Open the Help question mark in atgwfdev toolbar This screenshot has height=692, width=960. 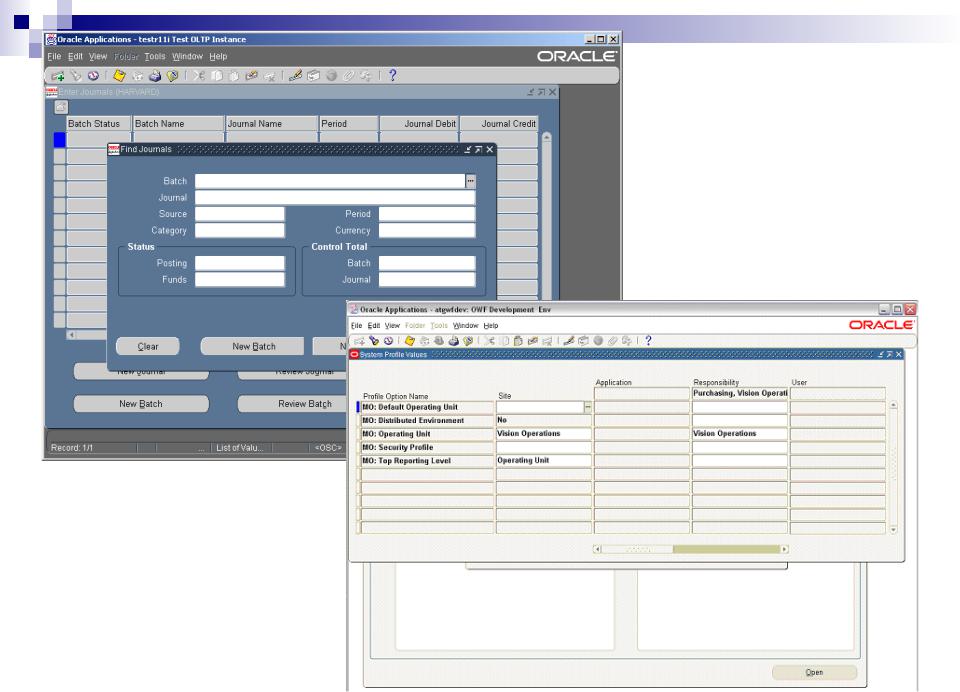pyautogui.click(x=648, y=340)
